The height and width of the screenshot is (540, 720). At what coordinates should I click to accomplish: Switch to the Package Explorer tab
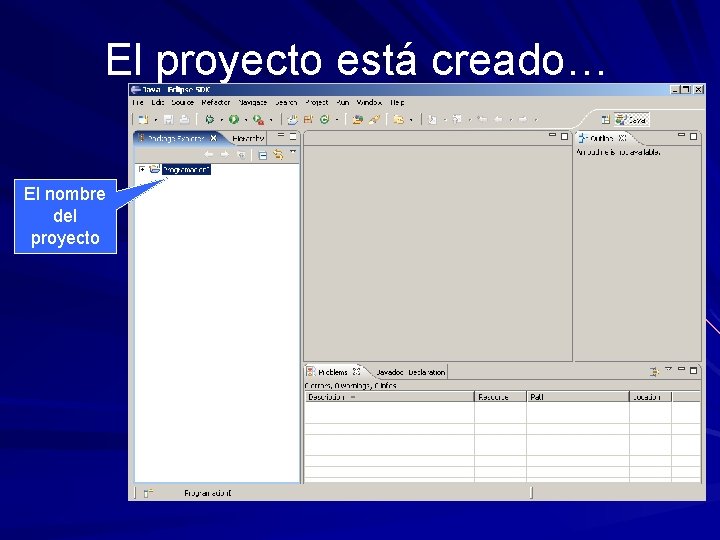[x=175, y=138]
